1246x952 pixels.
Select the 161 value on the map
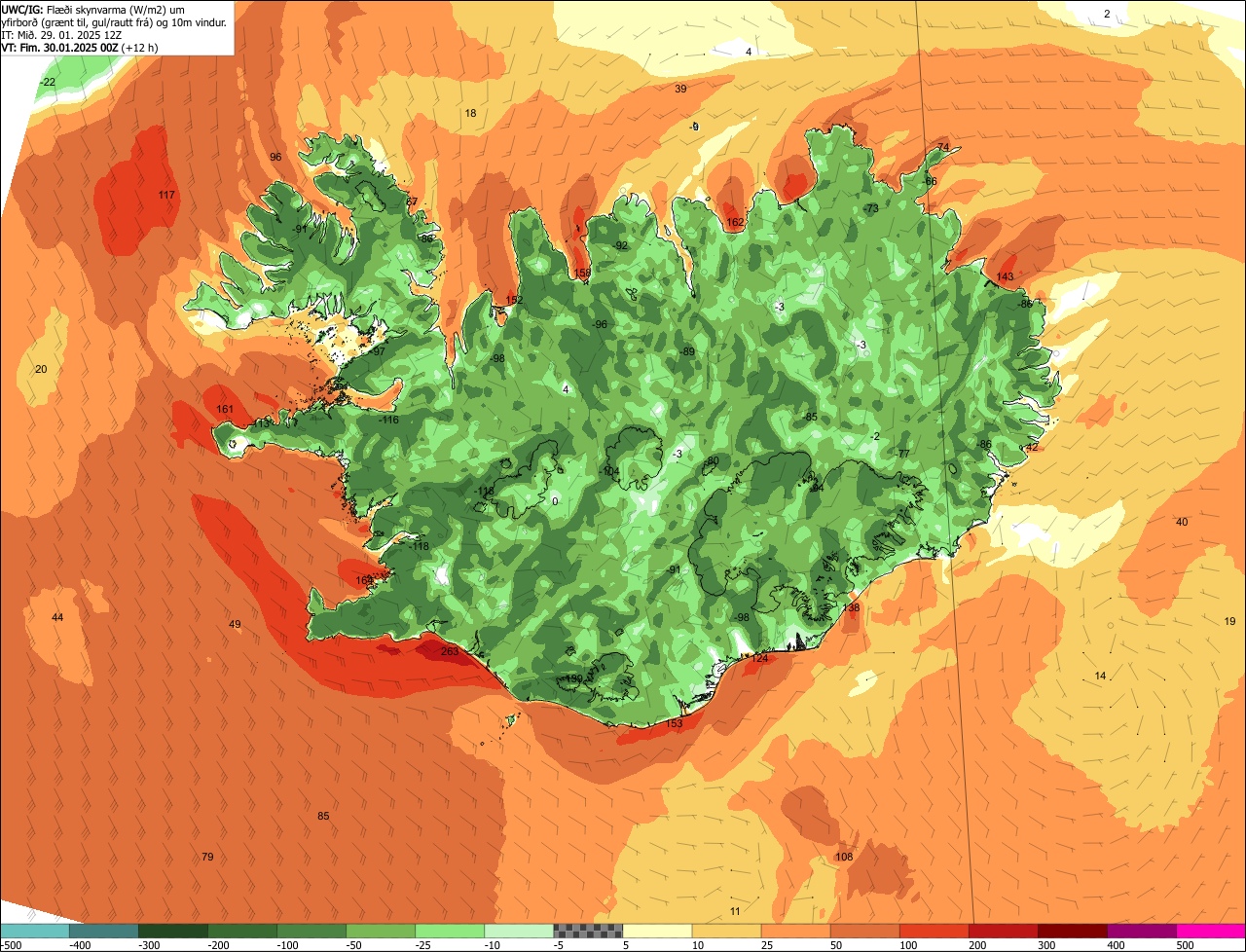pos(225,410)
